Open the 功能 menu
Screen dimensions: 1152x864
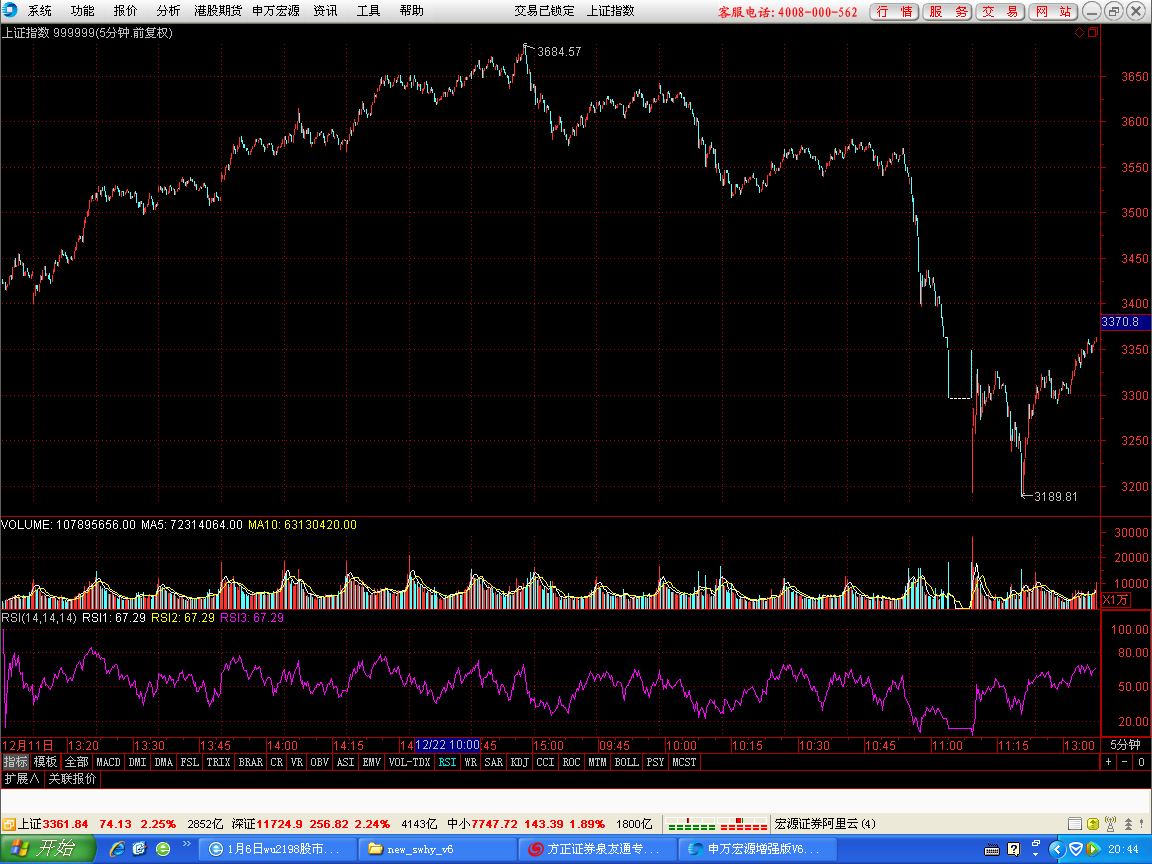[x=82, y=11]
